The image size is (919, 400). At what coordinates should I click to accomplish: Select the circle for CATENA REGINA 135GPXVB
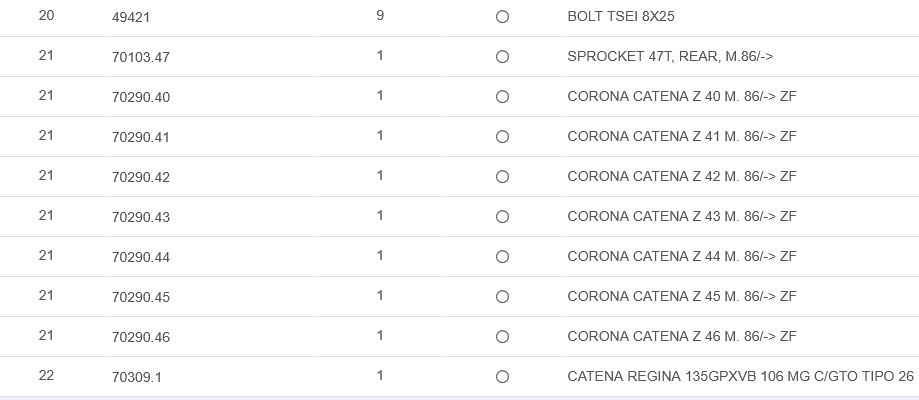tap(502, 377)
